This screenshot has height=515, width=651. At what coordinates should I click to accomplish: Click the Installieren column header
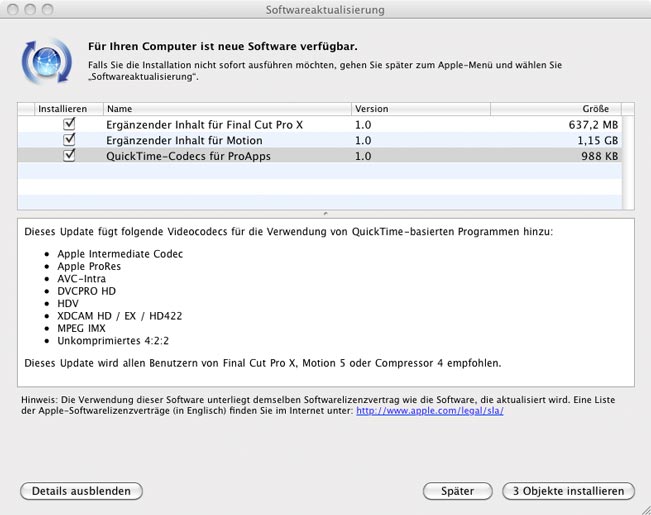point(63,108)
